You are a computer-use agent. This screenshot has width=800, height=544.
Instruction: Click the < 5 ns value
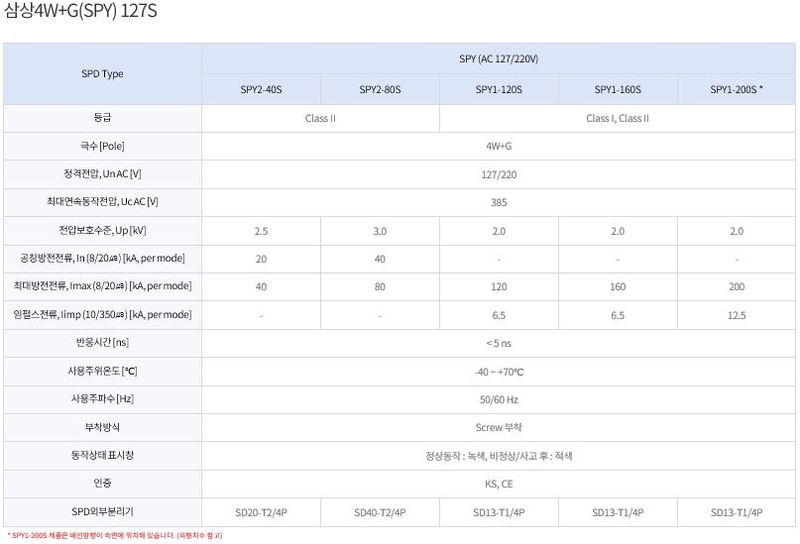point(498,343)
